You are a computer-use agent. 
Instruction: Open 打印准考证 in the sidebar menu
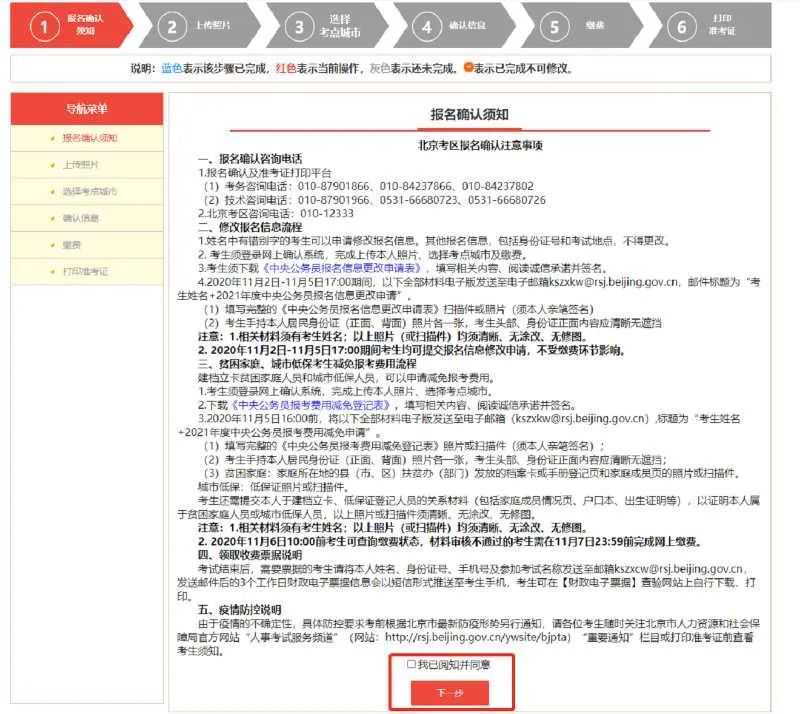[x=84, y=271]
